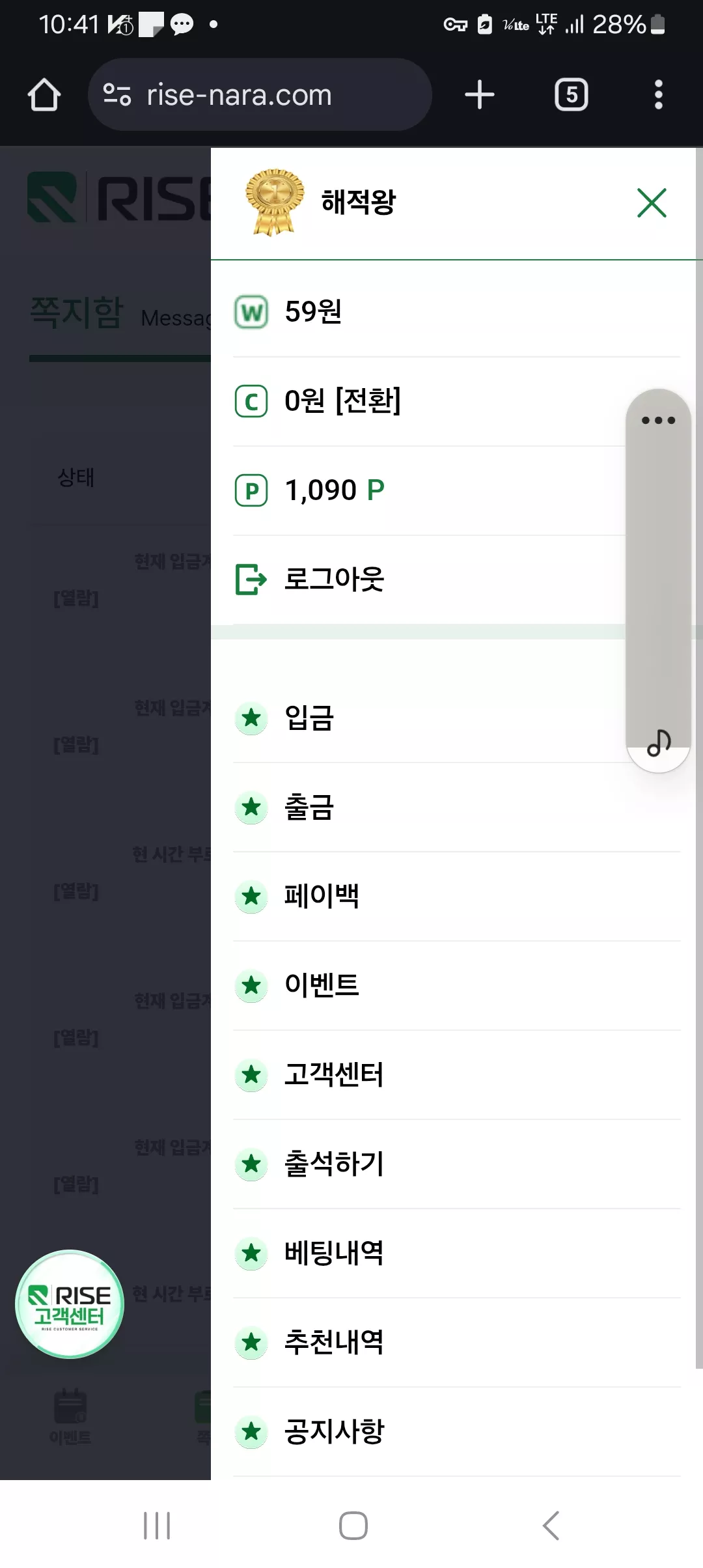Open the RISE 고객센터 floating badge
Image resolution: width=703 pixels, height=1568 pixels.
70,1304
